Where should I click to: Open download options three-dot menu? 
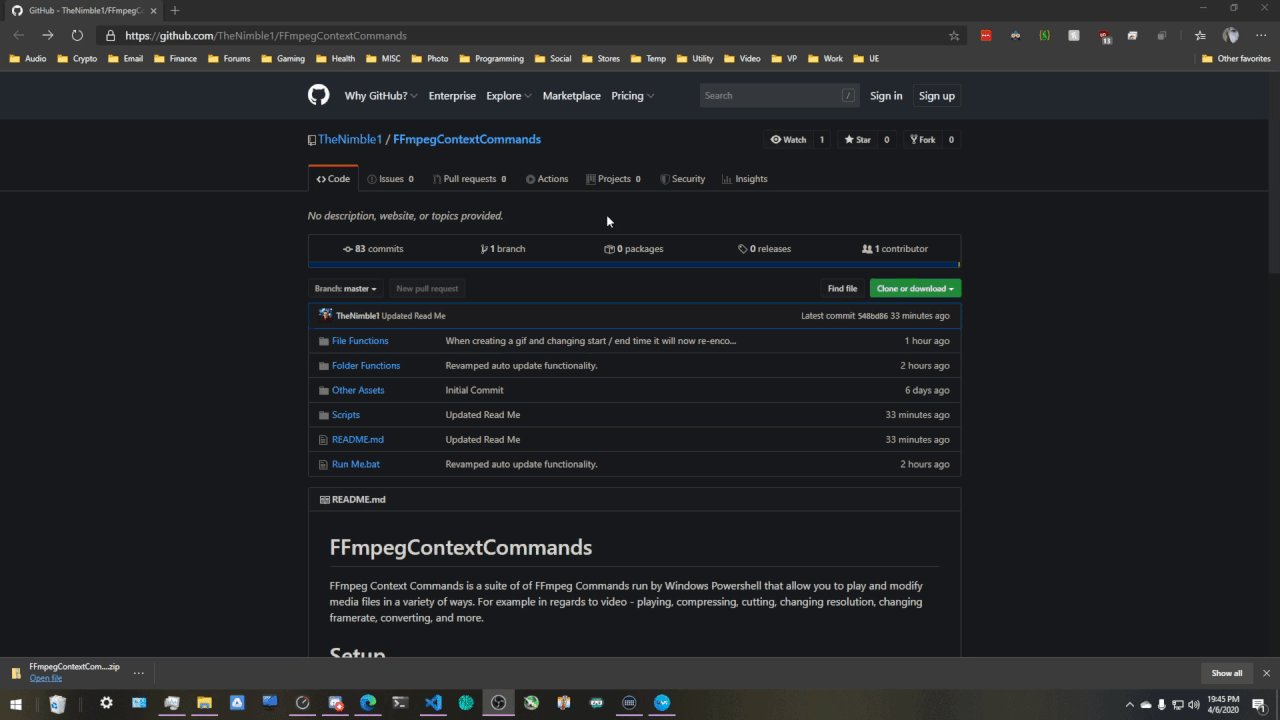tap(139, 673)
